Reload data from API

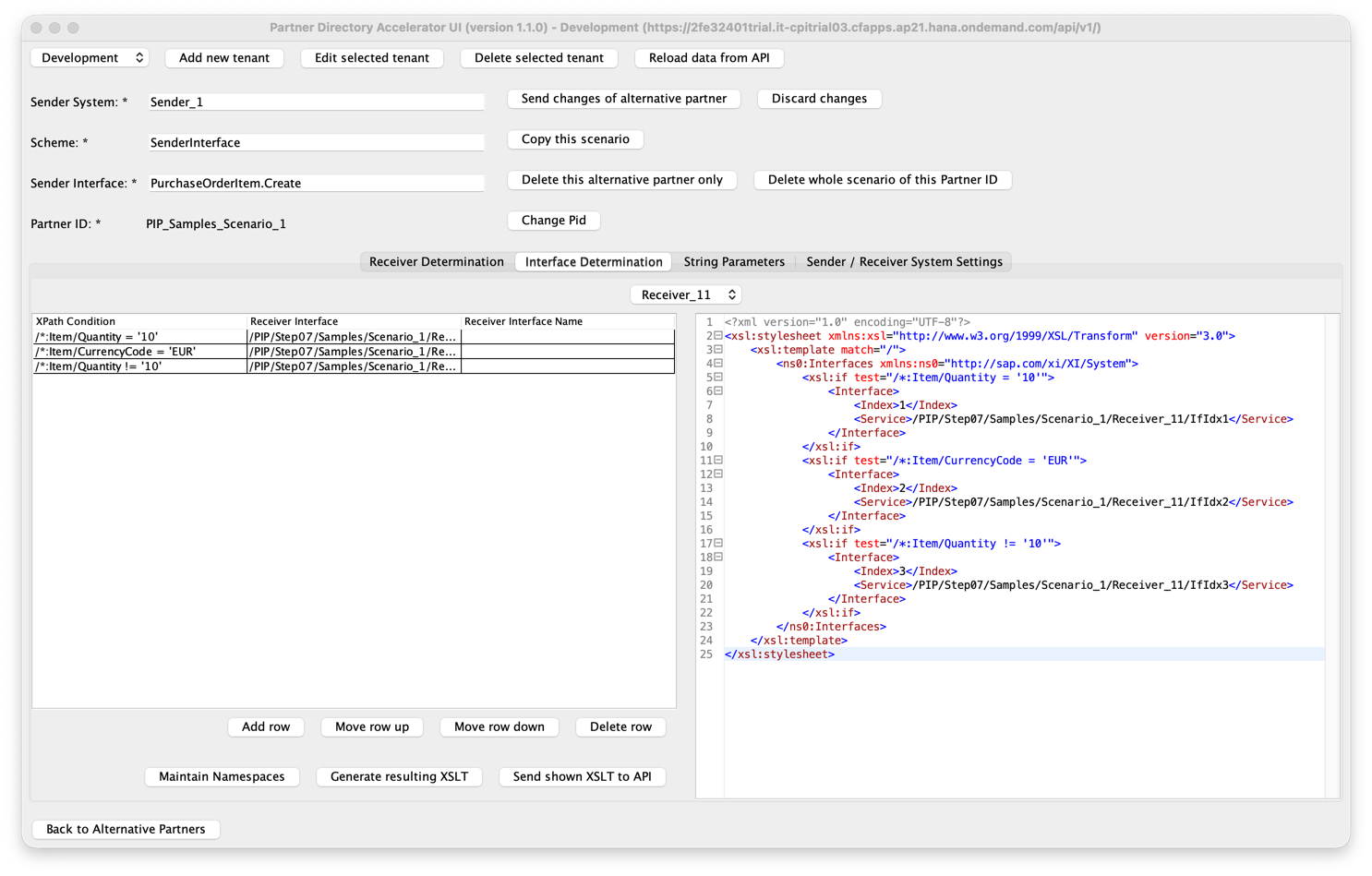[709, 57]
